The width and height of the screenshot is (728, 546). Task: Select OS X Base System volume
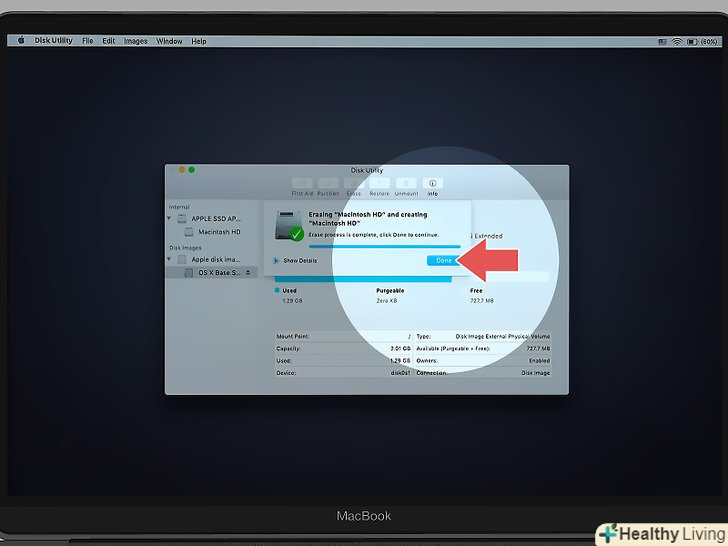(211, 273)
